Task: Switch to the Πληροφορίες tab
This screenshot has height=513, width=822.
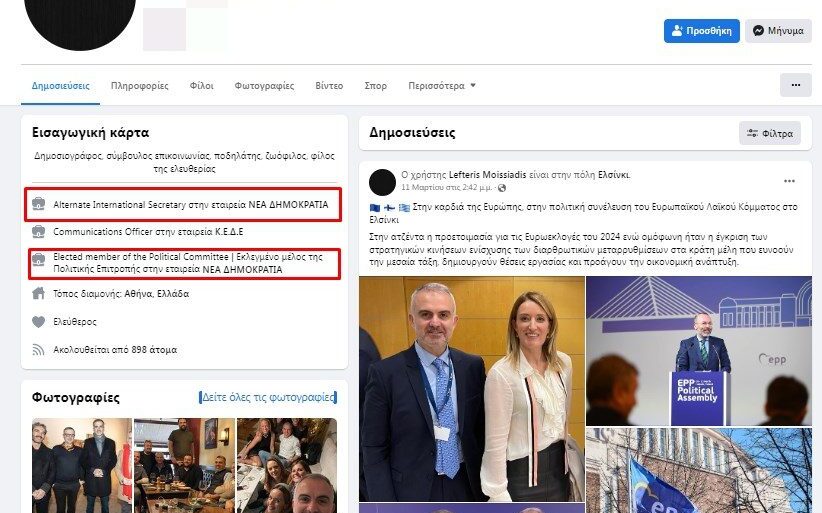Action: coord(139,85)
